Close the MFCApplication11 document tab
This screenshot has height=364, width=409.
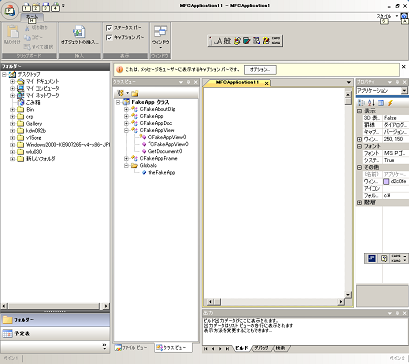click(x=266, y=83)
